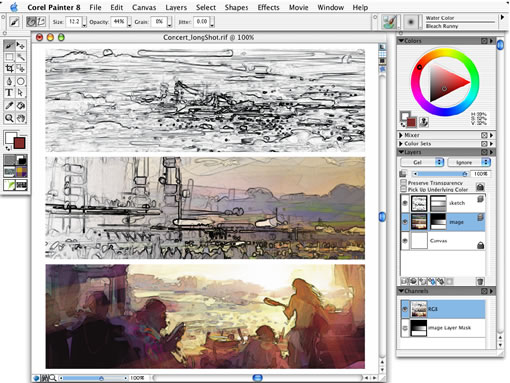Open the Gradient selector in the toolbox
Screen dimensions: 510x383
[x=21, y=160]
